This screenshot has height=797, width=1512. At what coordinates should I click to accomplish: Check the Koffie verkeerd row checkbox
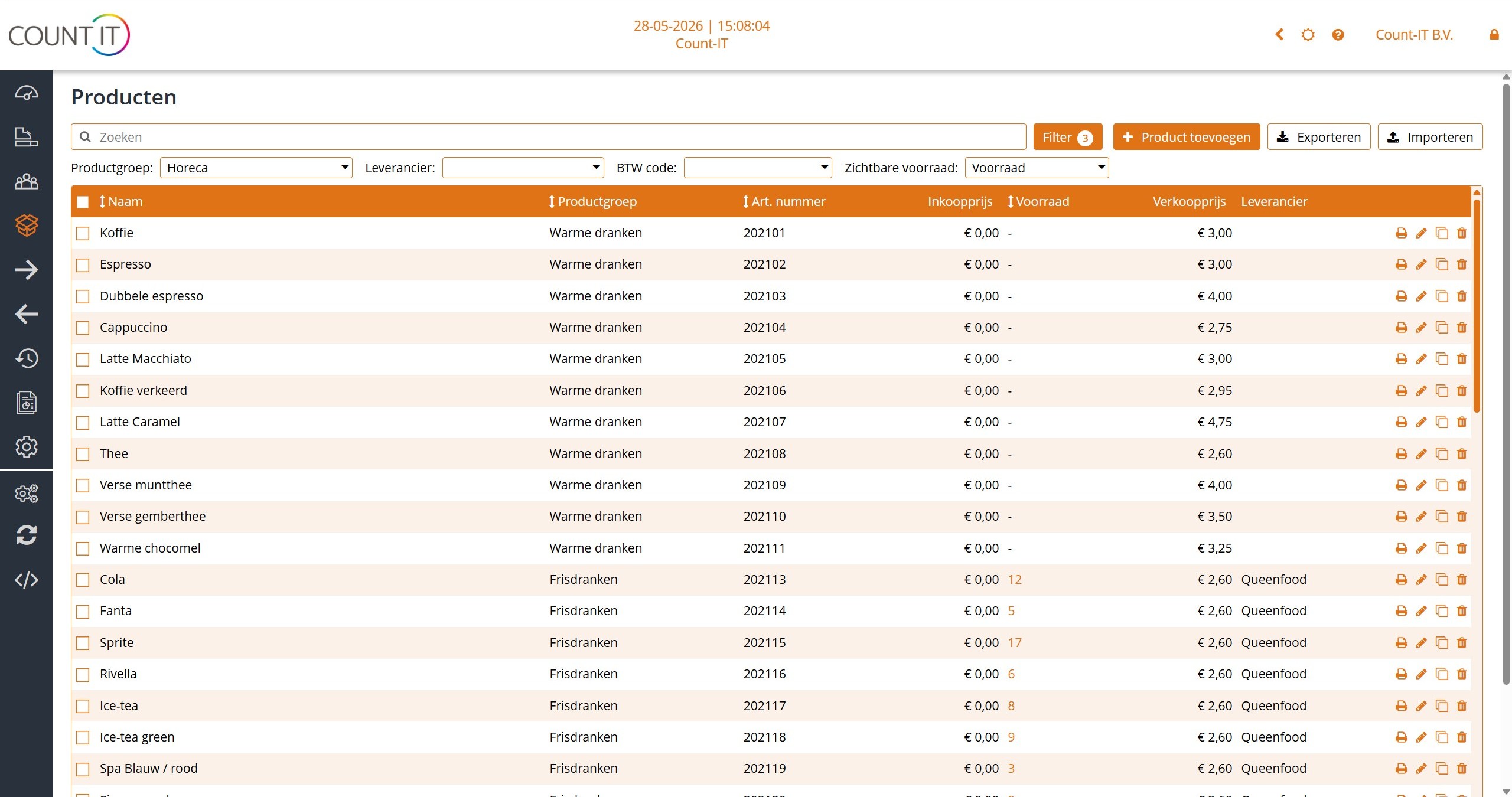click(x=83, y=391)
